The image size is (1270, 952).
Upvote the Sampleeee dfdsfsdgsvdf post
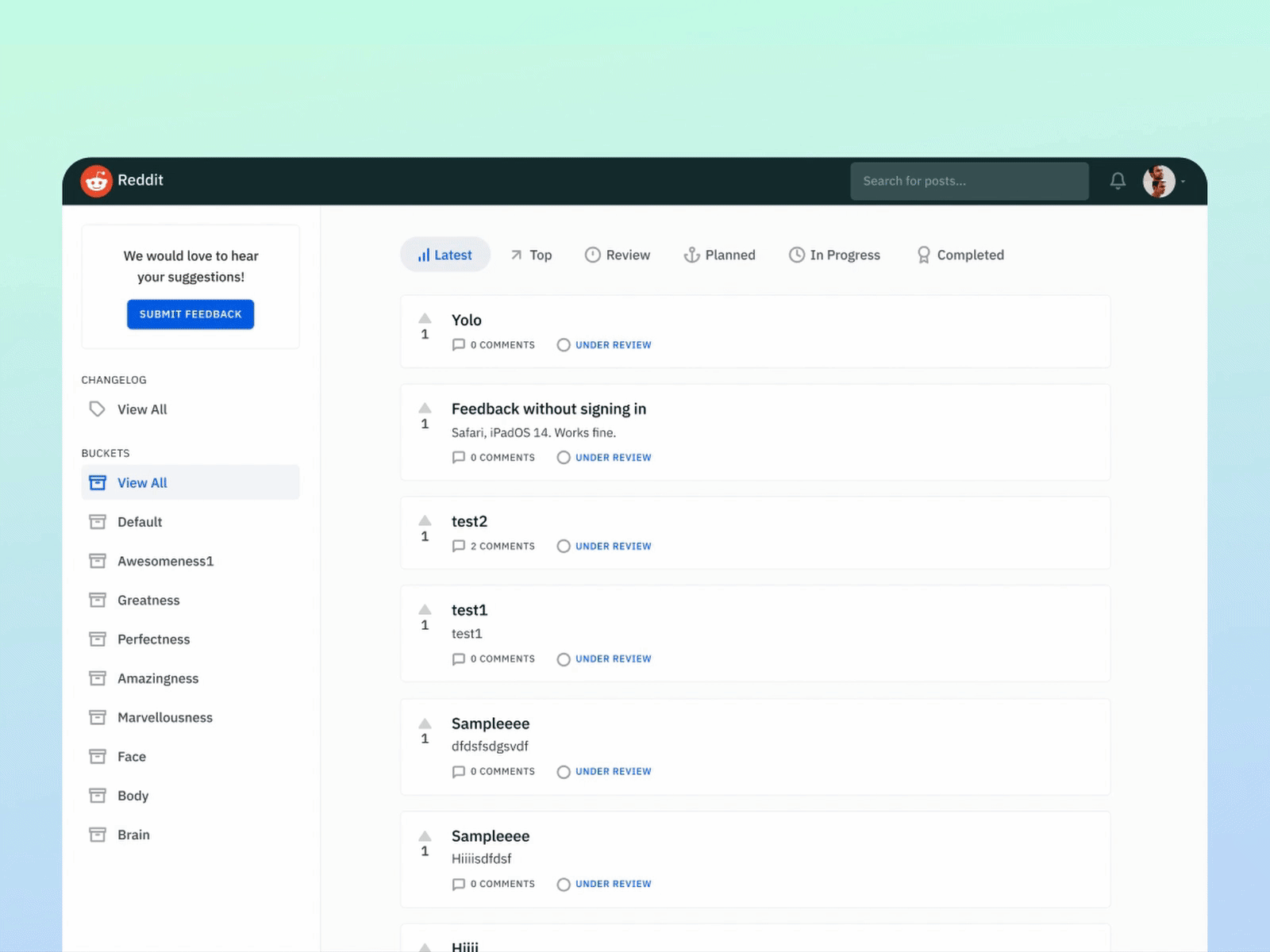[x=425, y=723]
